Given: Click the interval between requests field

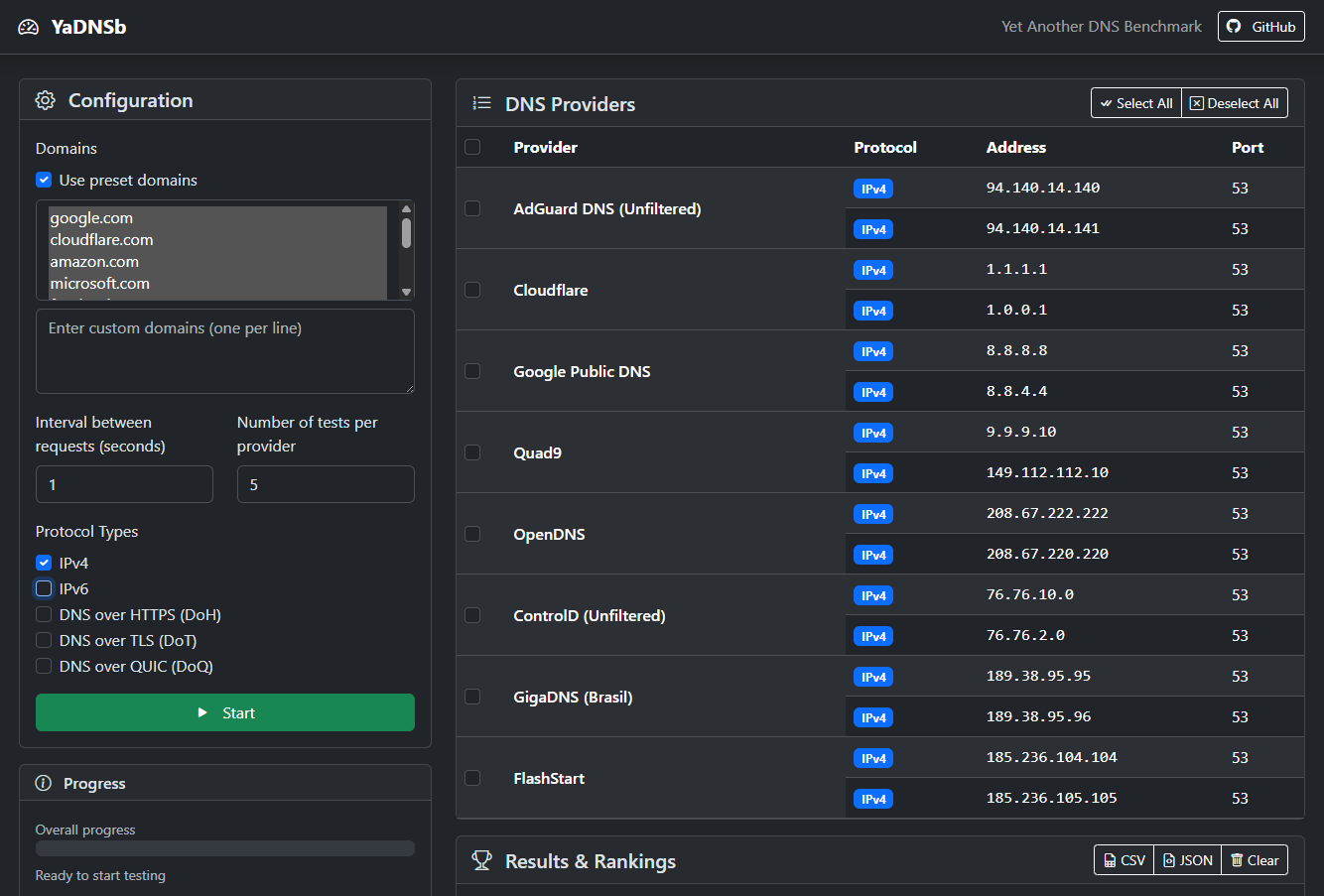Looking at the screenshot, I should (x=124, y=484).
